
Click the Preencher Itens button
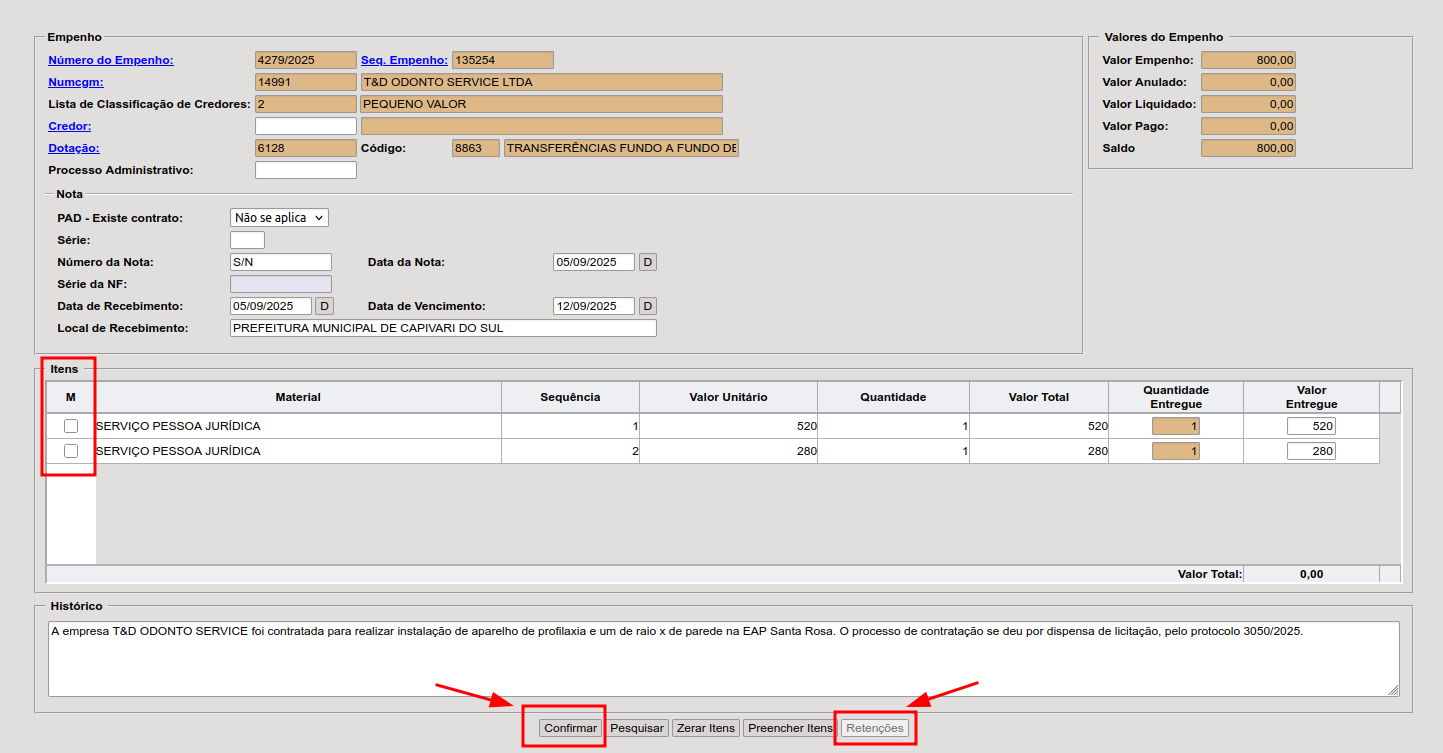(790, 728)
